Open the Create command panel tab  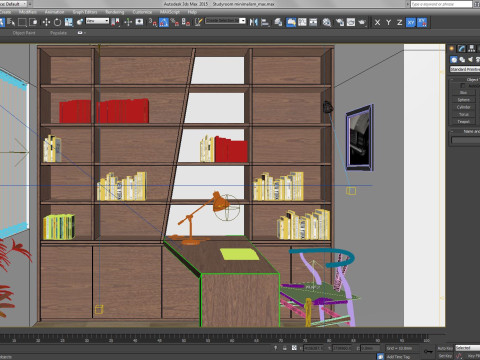[x=452, y=49]
